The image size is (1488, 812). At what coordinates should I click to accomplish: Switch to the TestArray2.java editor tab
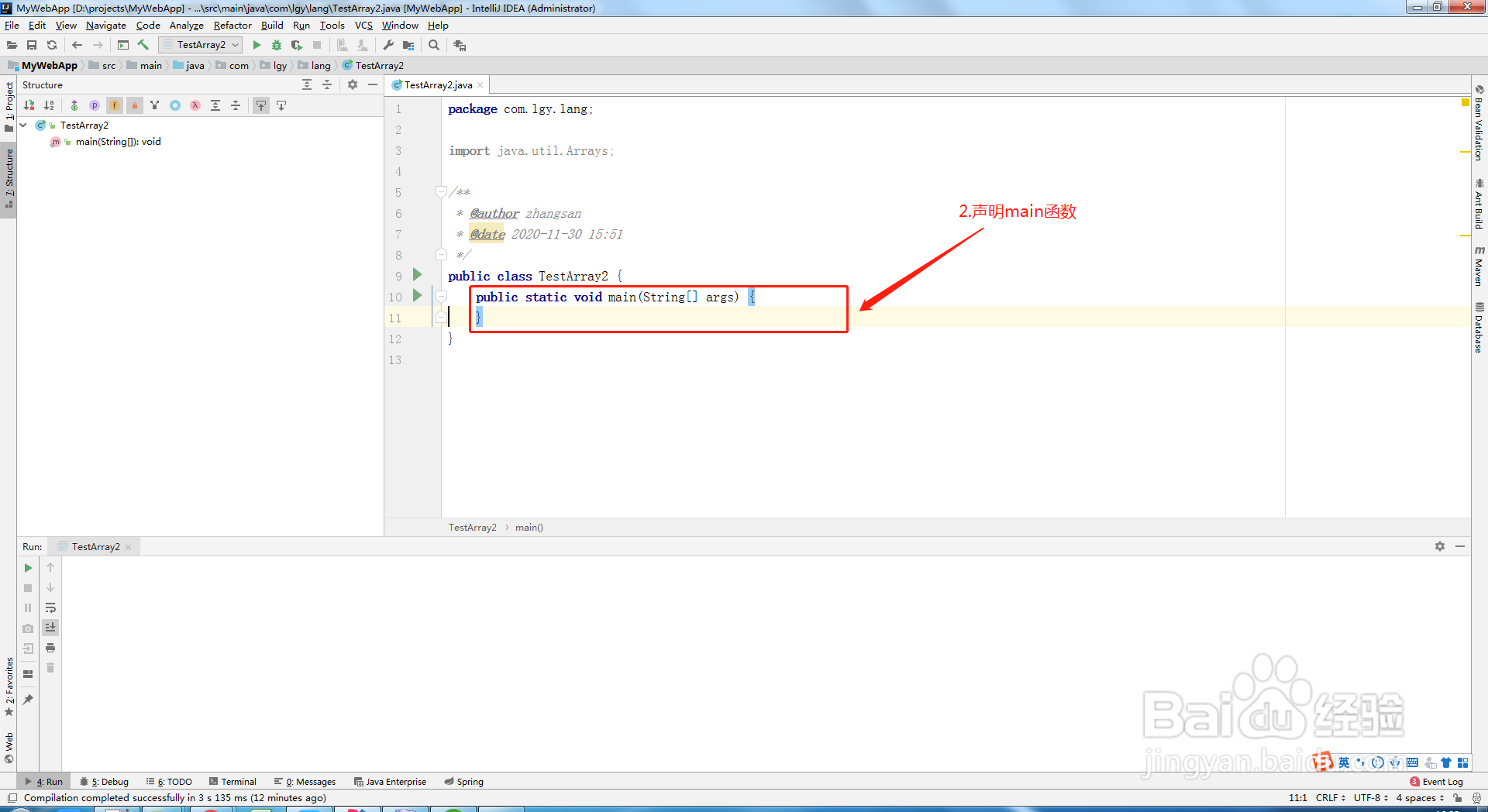(438, 85)
